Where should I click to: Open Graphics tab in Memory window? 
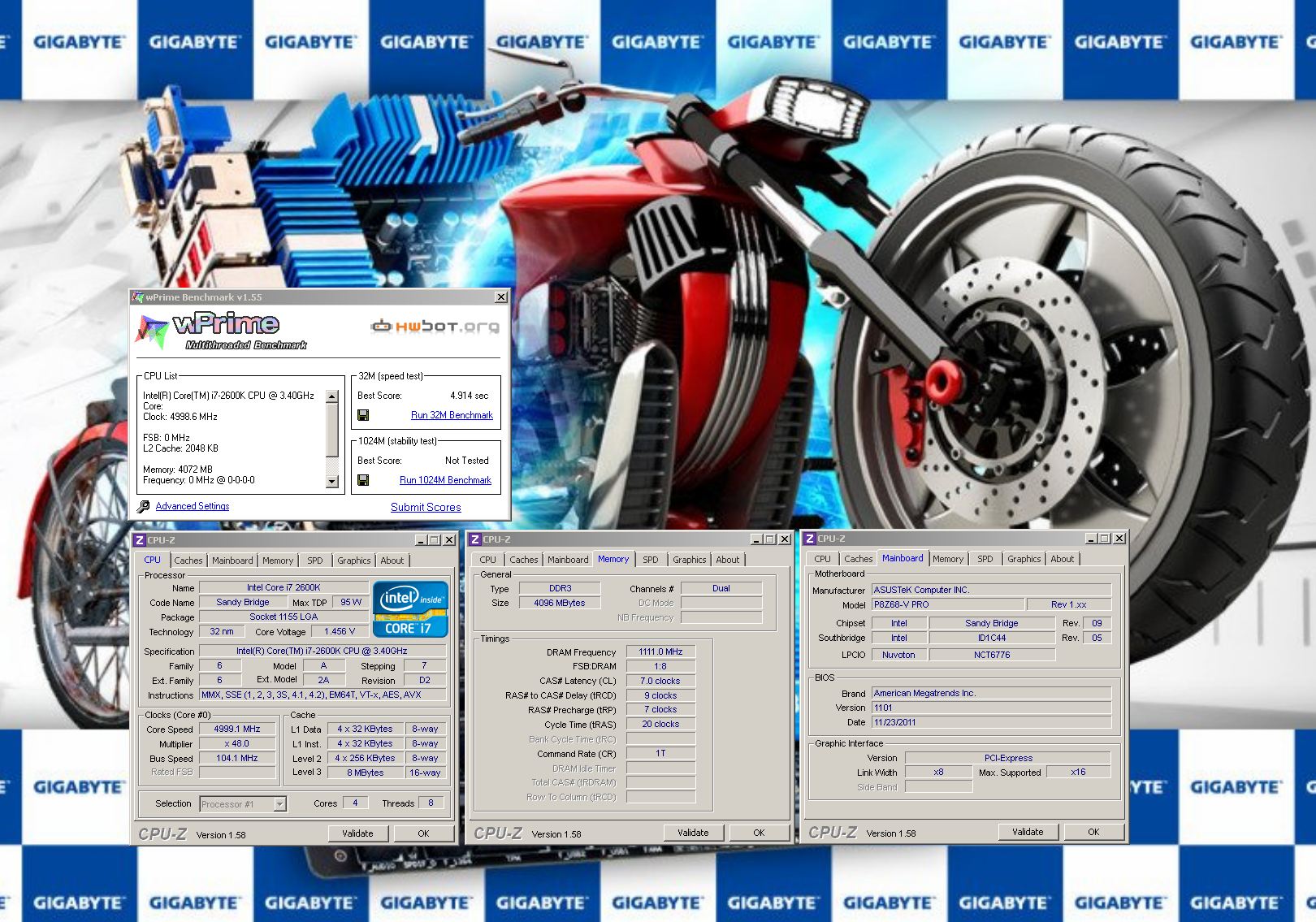(x=690, y=560)
